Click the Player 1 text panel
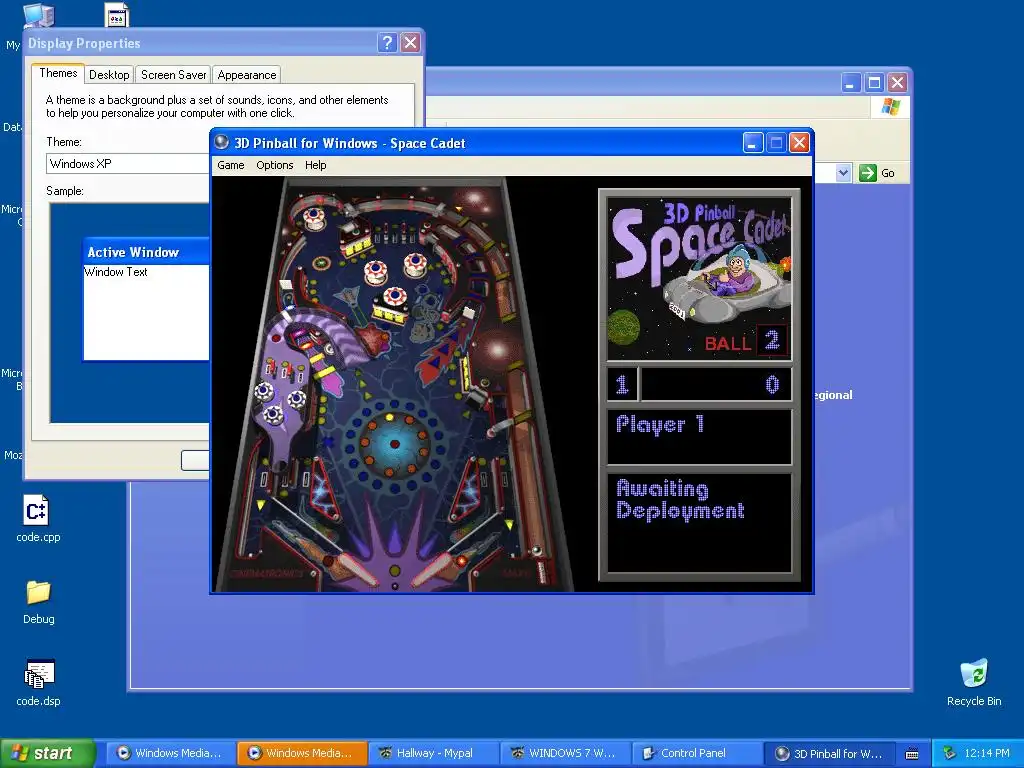Image resolution: width=1024 pixels, height=768 pixels. [699, 436]
